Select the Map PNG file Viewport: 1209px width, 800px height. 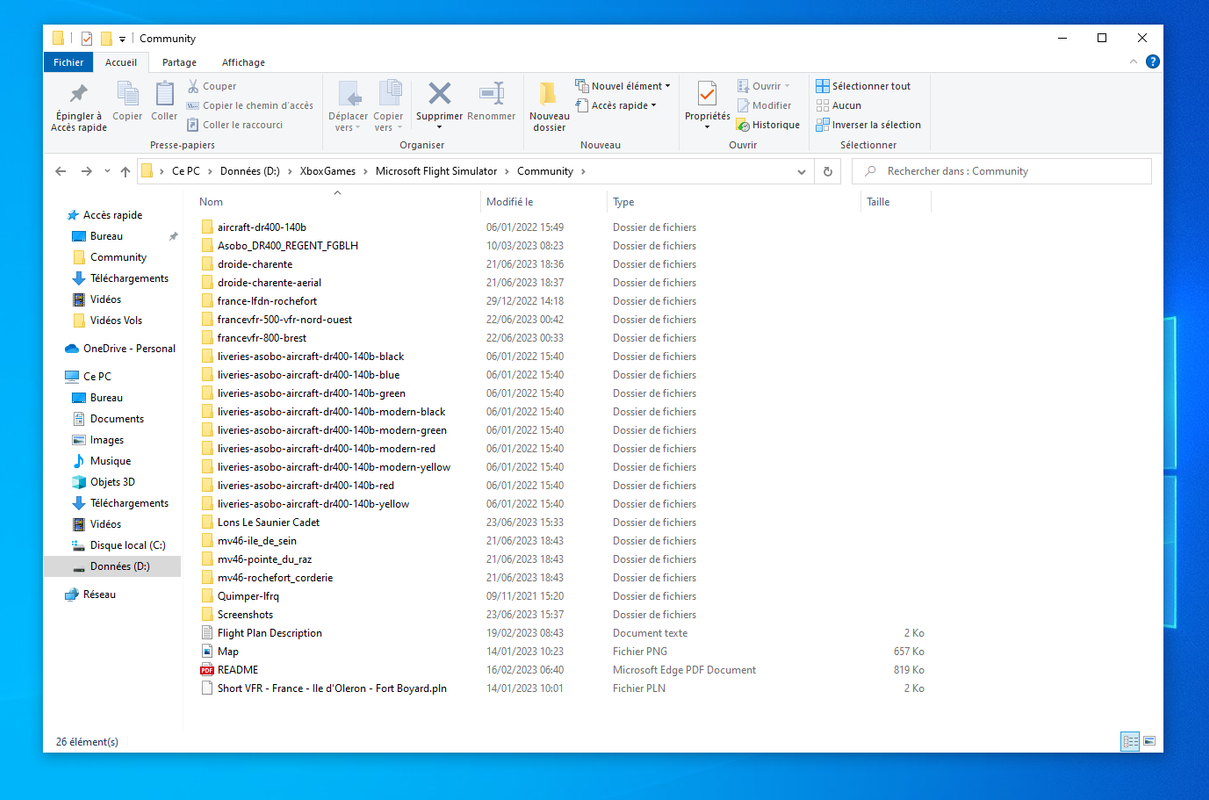coord(228,652)
